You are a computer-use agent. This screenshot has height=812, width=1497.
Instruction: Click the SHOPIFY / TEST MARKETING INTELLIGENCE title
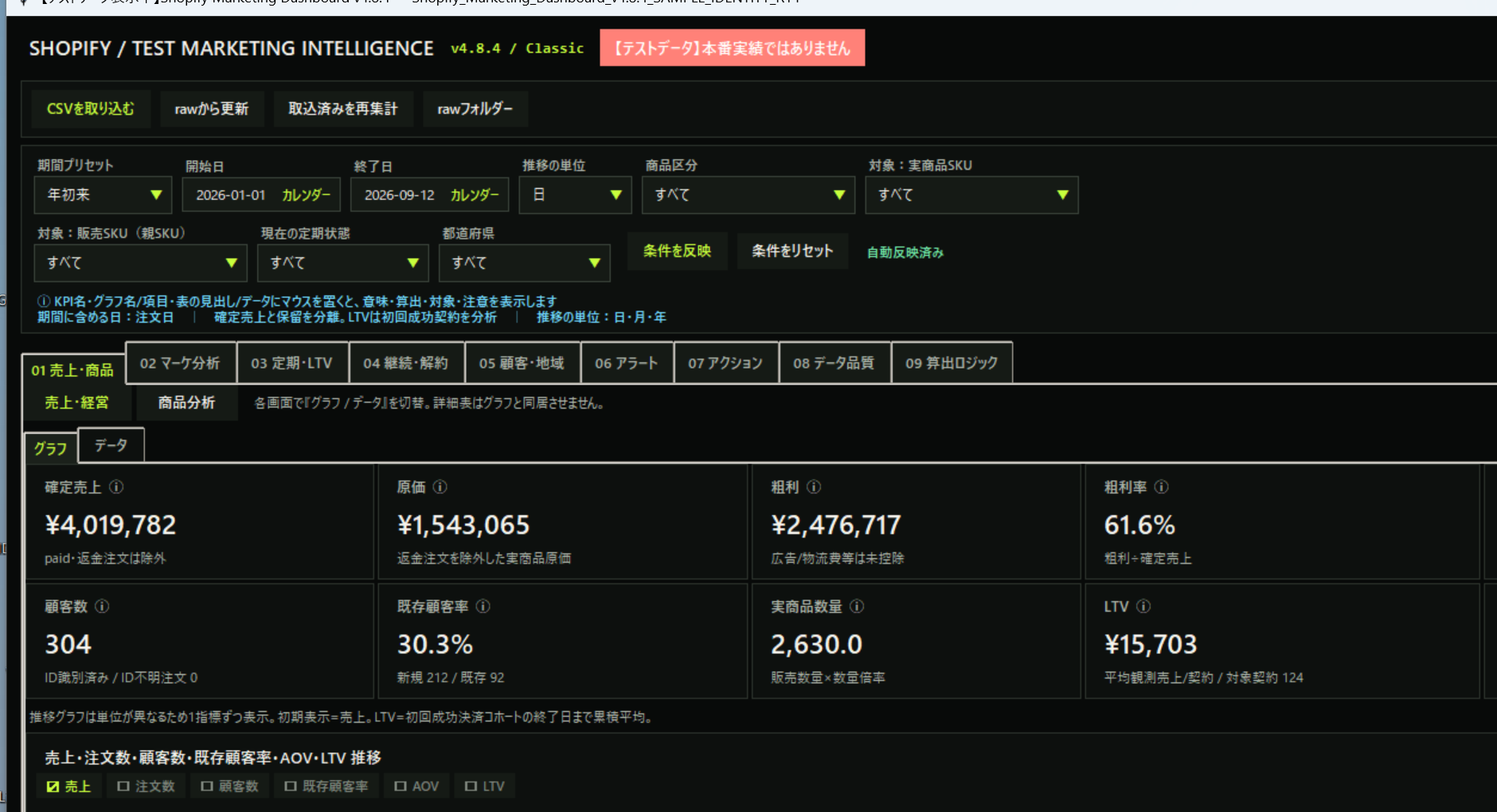pyautogui.click(x=232, y=49)
